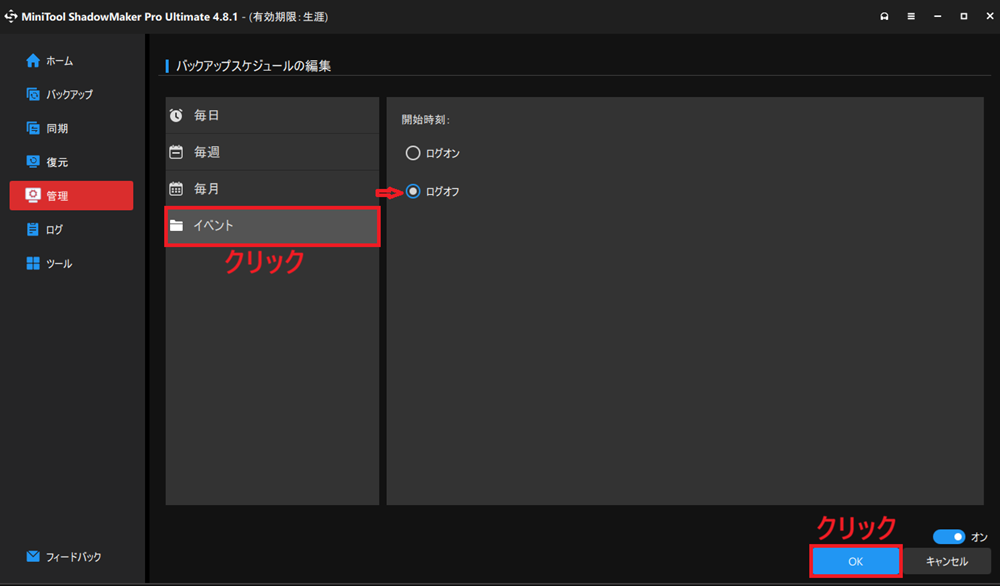The width and height of the screenshot is (1000, 586).
Task: Click the Backup (バックアップ) sidebar icon
Action: (33, 94)
